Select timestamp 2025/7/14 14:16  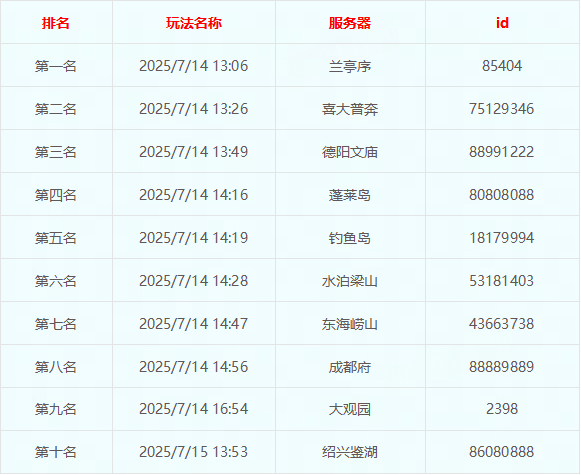coord(193,195)
